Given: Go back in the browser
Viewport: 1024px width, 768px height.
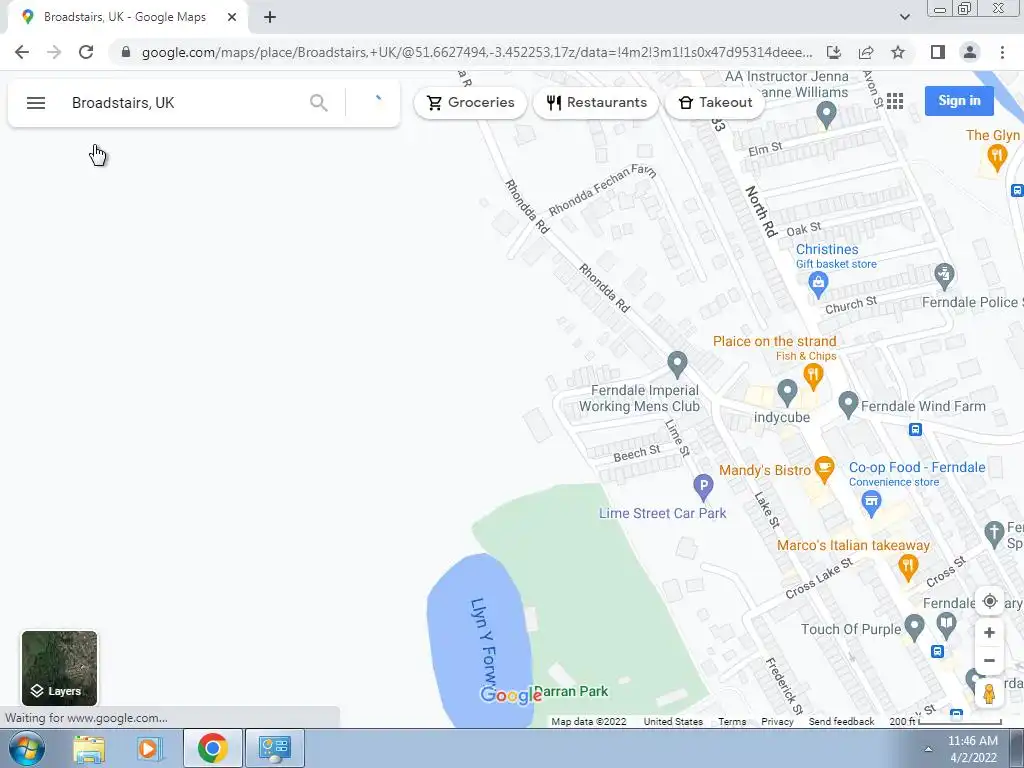Looking at the screenshot, I should point(22,52).
